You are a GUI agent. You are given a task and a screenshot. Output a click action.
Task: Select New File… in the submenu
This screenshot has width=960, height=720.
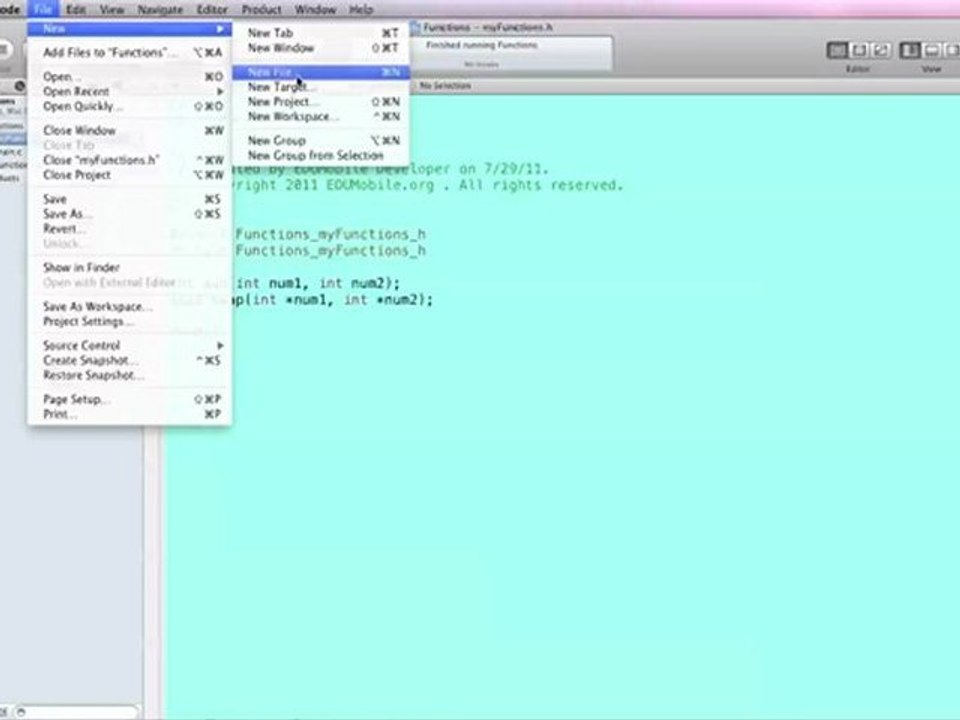point(321,72)
